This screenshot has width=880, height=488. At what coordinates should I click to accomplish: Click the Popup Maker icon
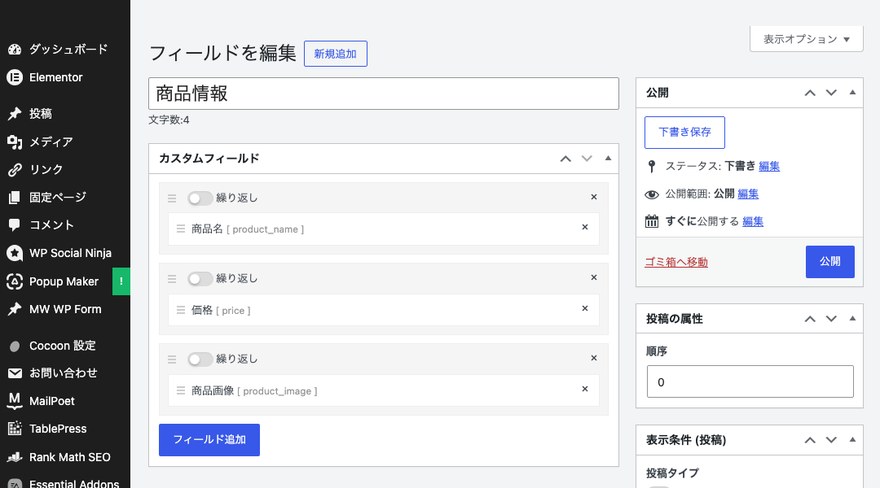pos(15,281)
